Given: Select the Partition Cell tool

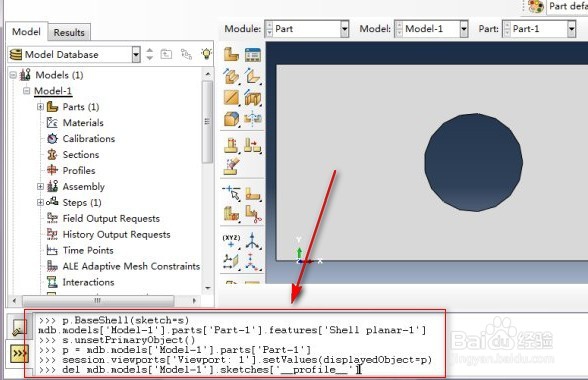Looking at the screenshot, I should 231,214.
